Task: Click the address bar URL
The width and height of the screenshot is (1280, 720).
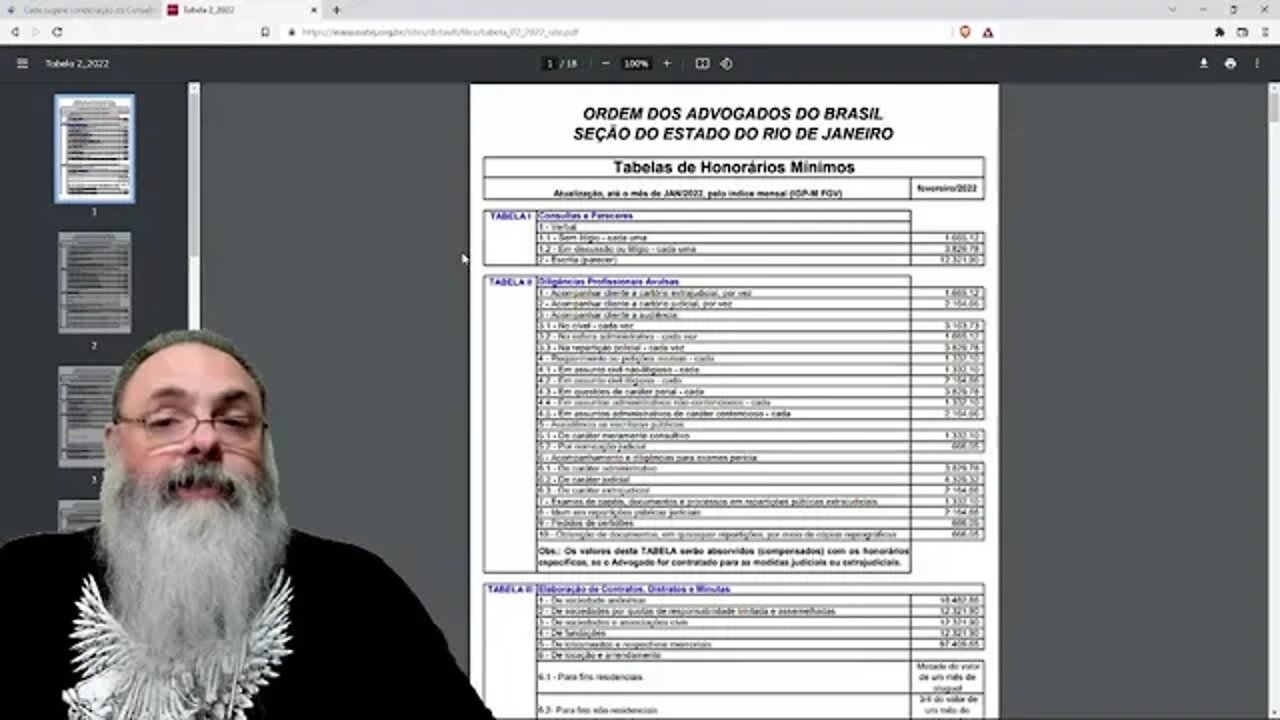Action: [x=440, y=32]
